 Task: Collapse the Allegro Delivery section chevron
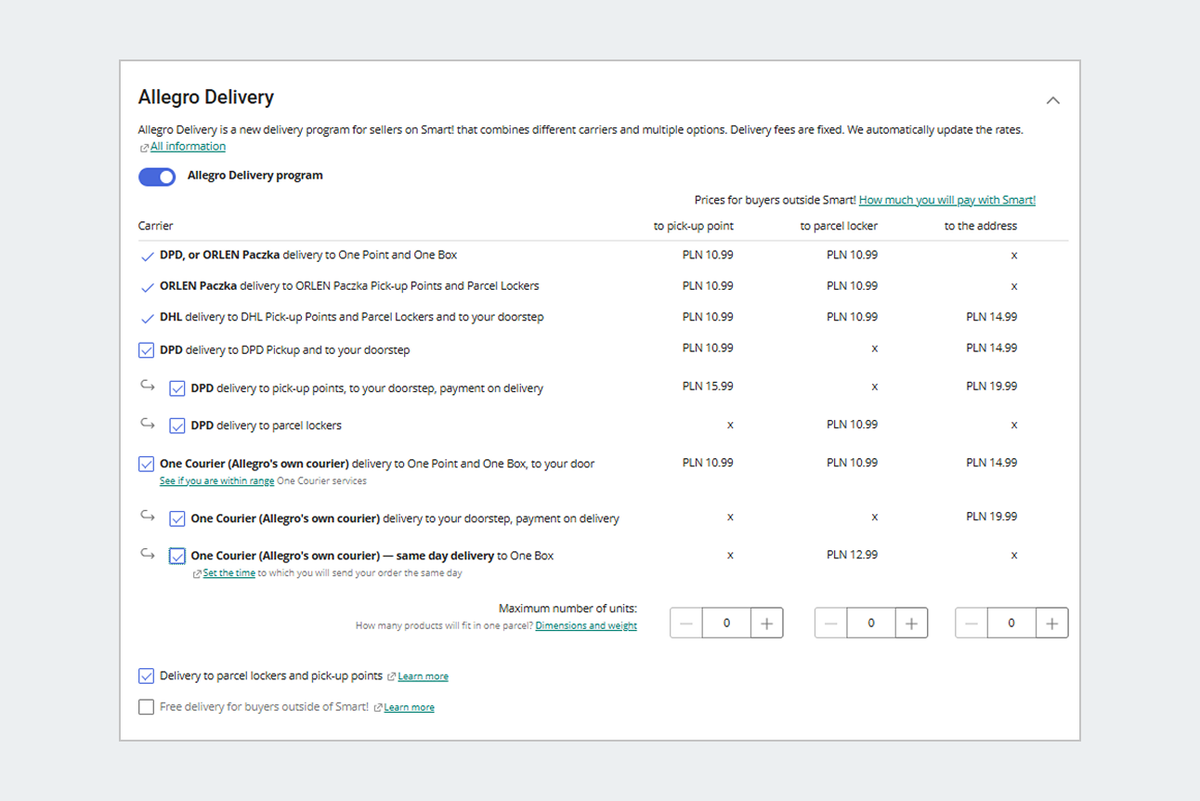pos(1053,100)
